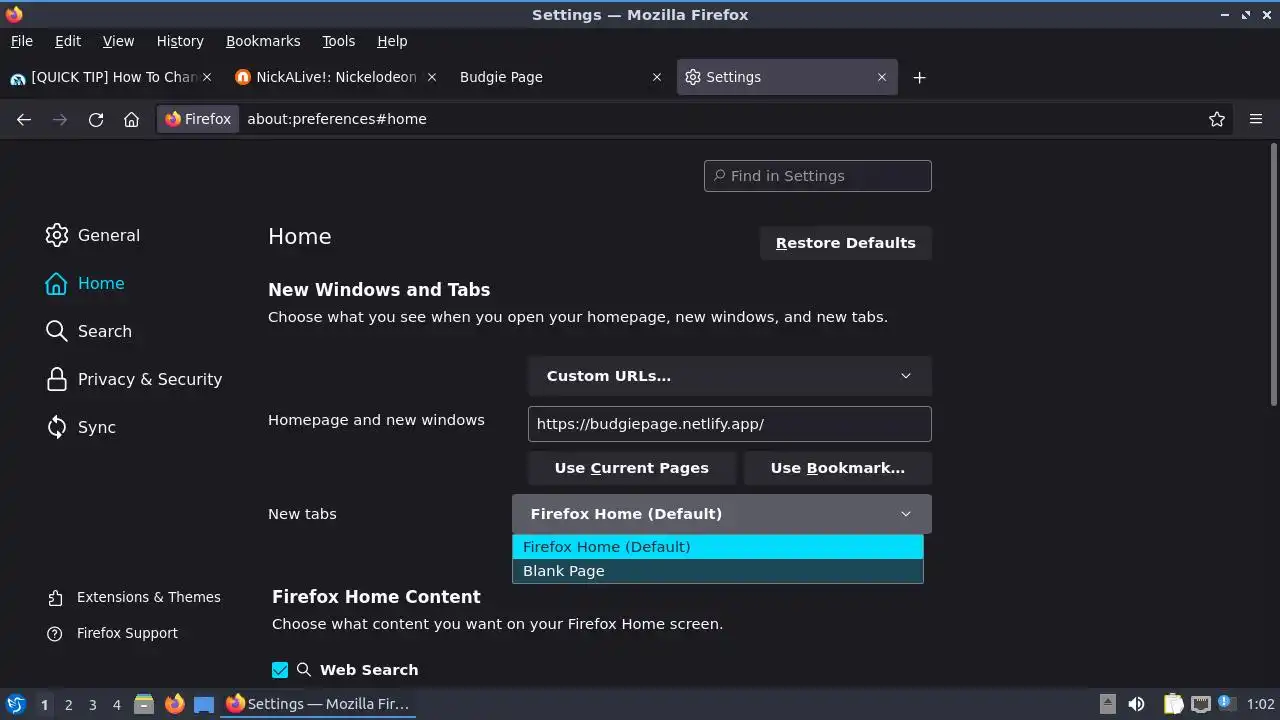Click the reload page icon
This screenshot has height=720, width=1280.
pyautogui.click(x=96, y=119)
